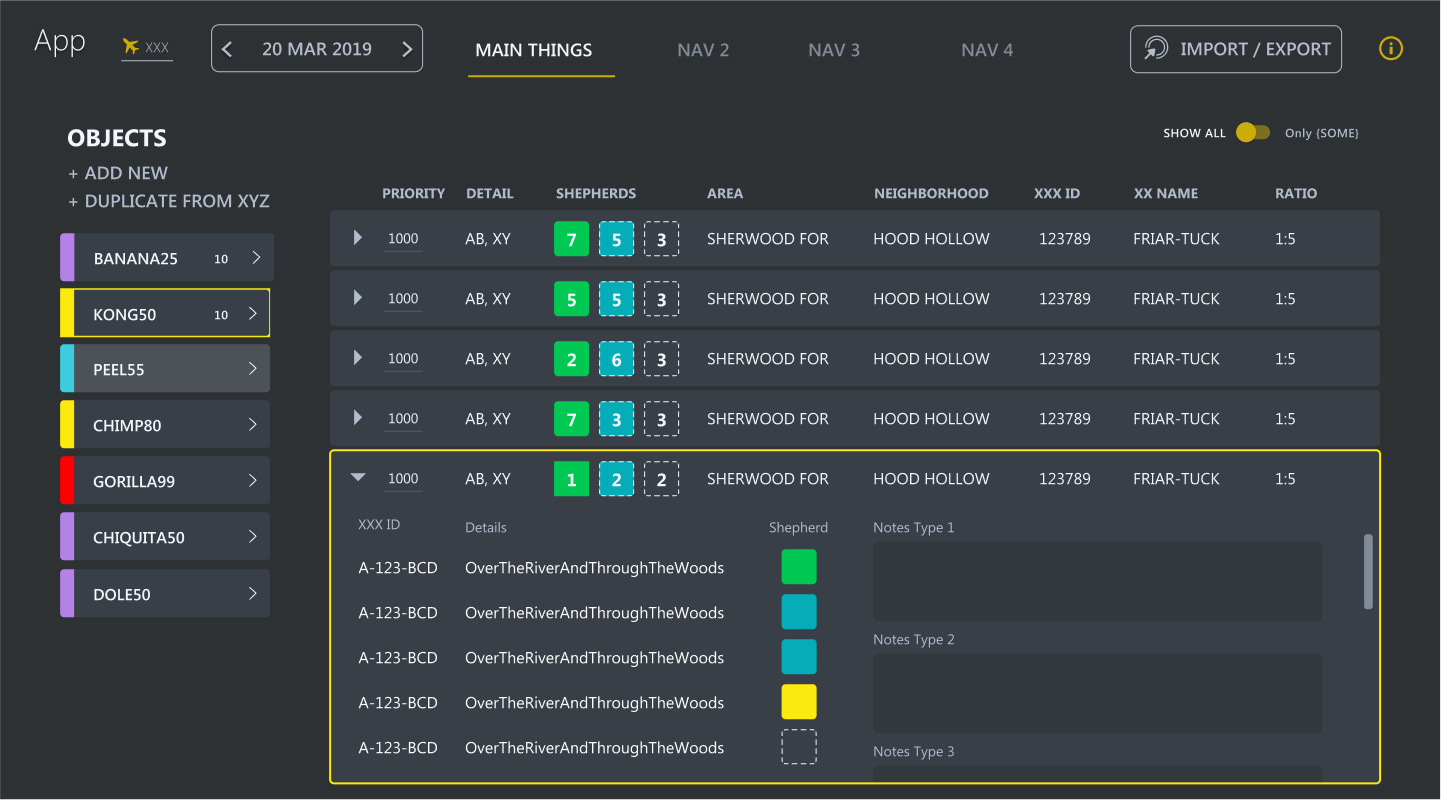Screen dimensions: 1441x800
Task: Expand first row with green shepherd 7, teal 5
Action: (358, 238)
